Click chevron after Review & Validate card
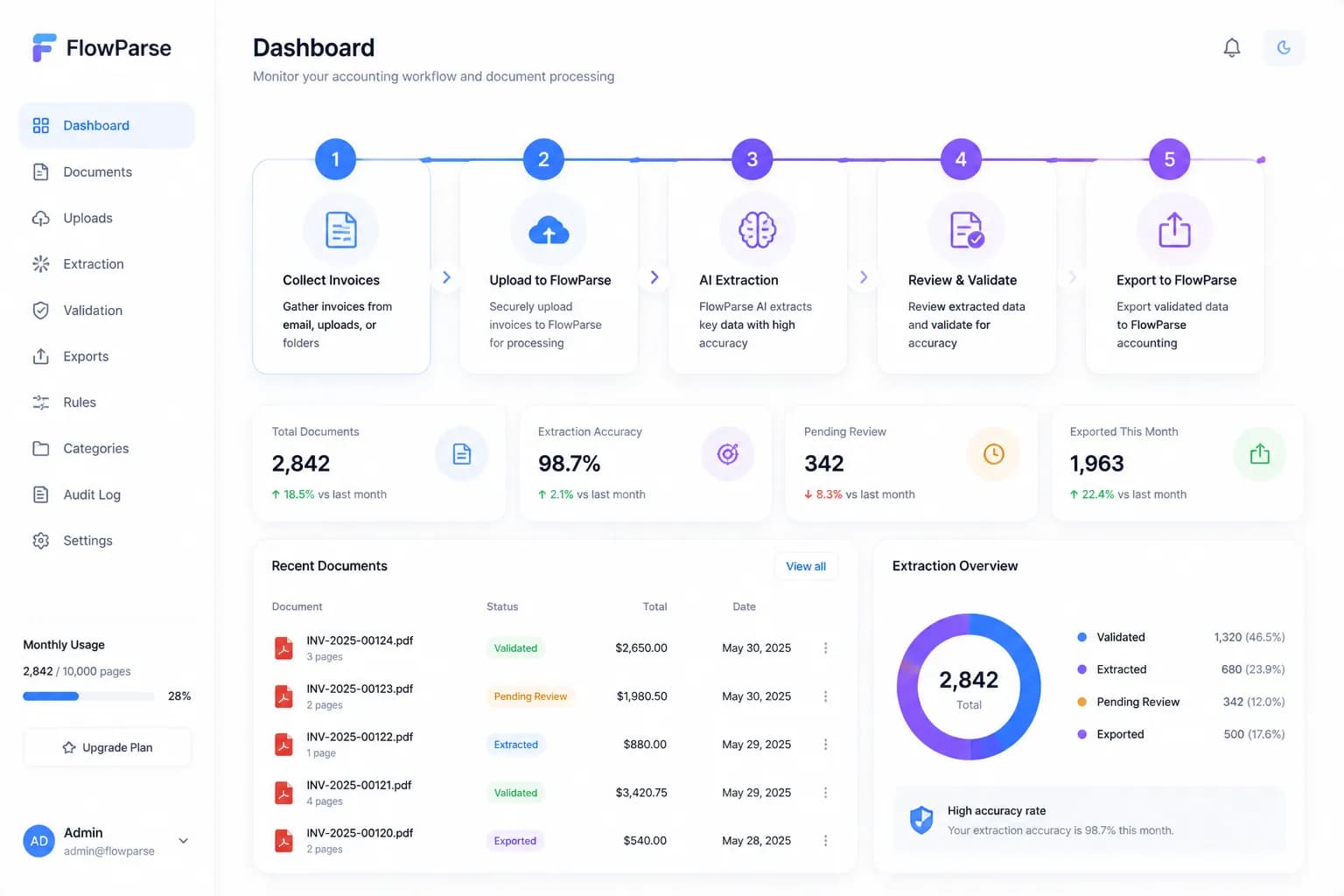Image resolution: width=1344 pixels, height=896 pixels. (x=1072, y=277)
